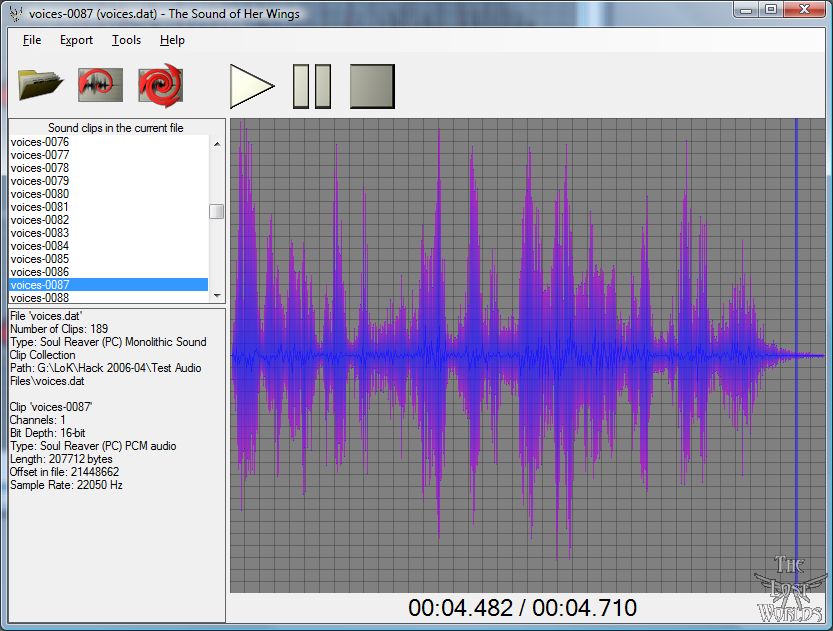Open the Export menu
833x631 pixels.
[76, 40]
